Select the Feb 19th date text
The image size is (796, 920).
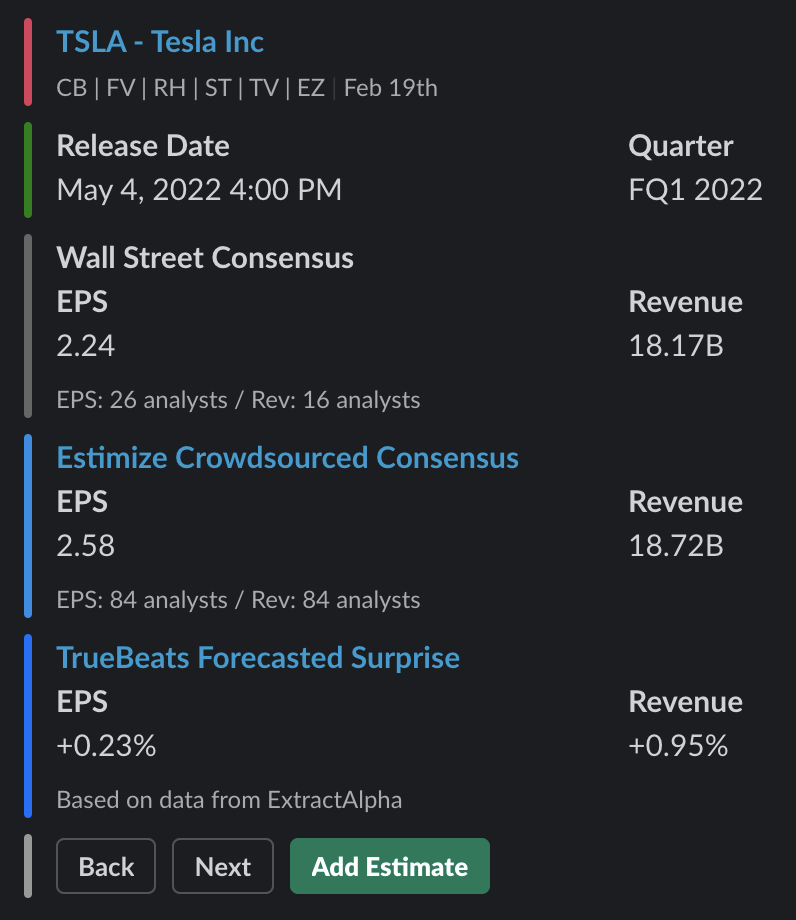point(391,88)
